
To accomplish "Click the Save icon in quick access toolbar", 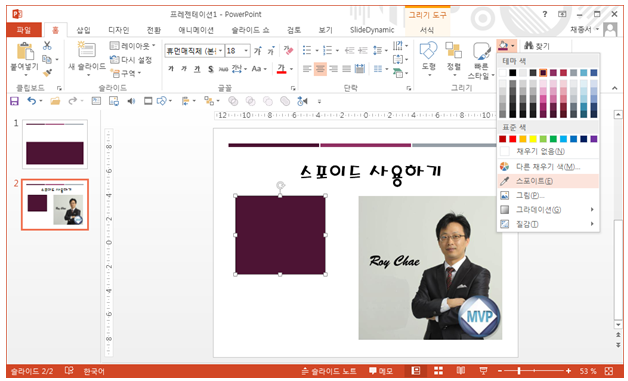I will (x=14, y=101).
